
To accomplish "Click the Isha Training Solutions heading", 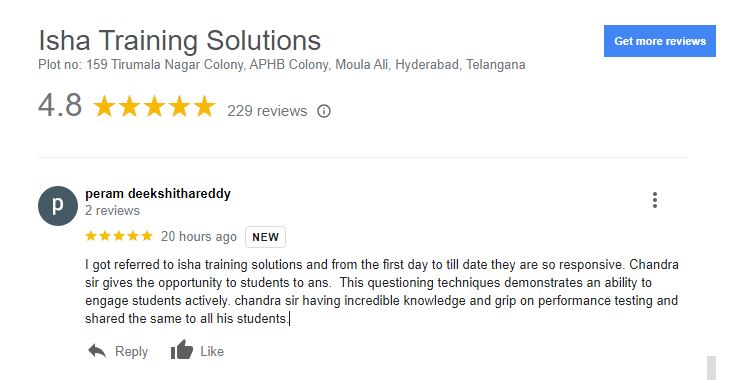I will point(180,40).
